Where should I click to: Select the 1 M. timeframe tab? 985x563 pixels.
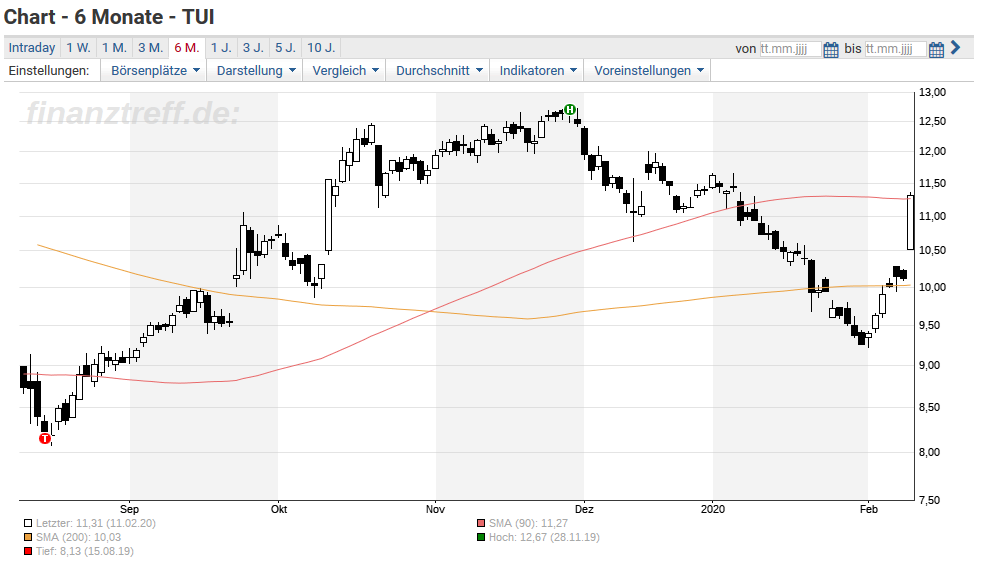click(114, 48)
